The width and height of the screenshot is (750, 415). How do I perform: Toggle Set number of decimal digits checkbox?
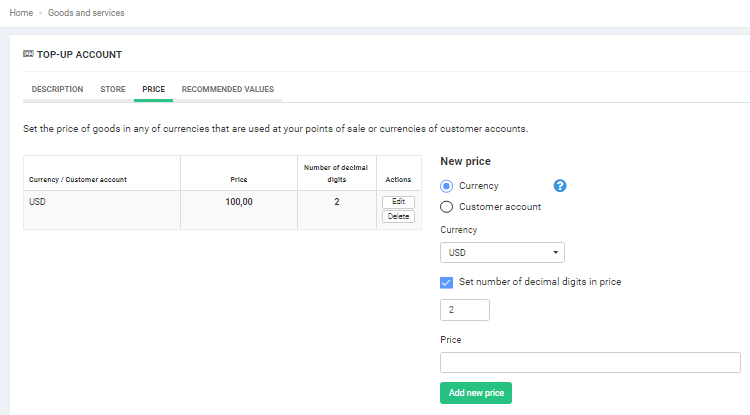(x=447, y=282)
